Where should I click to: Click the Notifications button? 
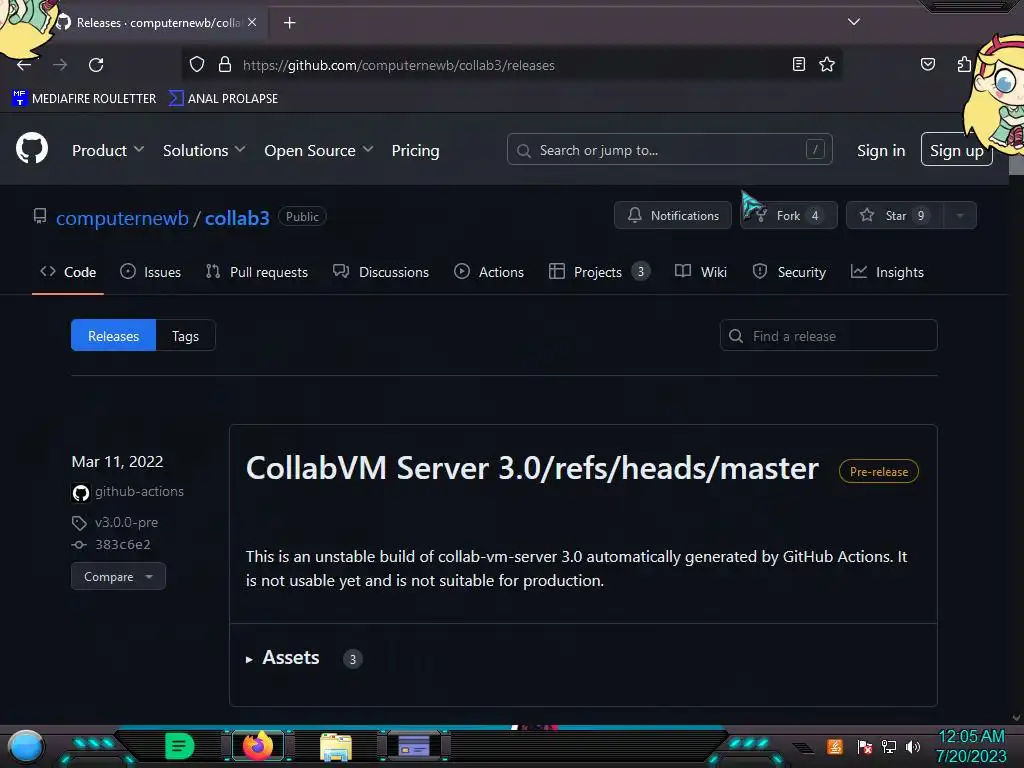click(672, 216)
